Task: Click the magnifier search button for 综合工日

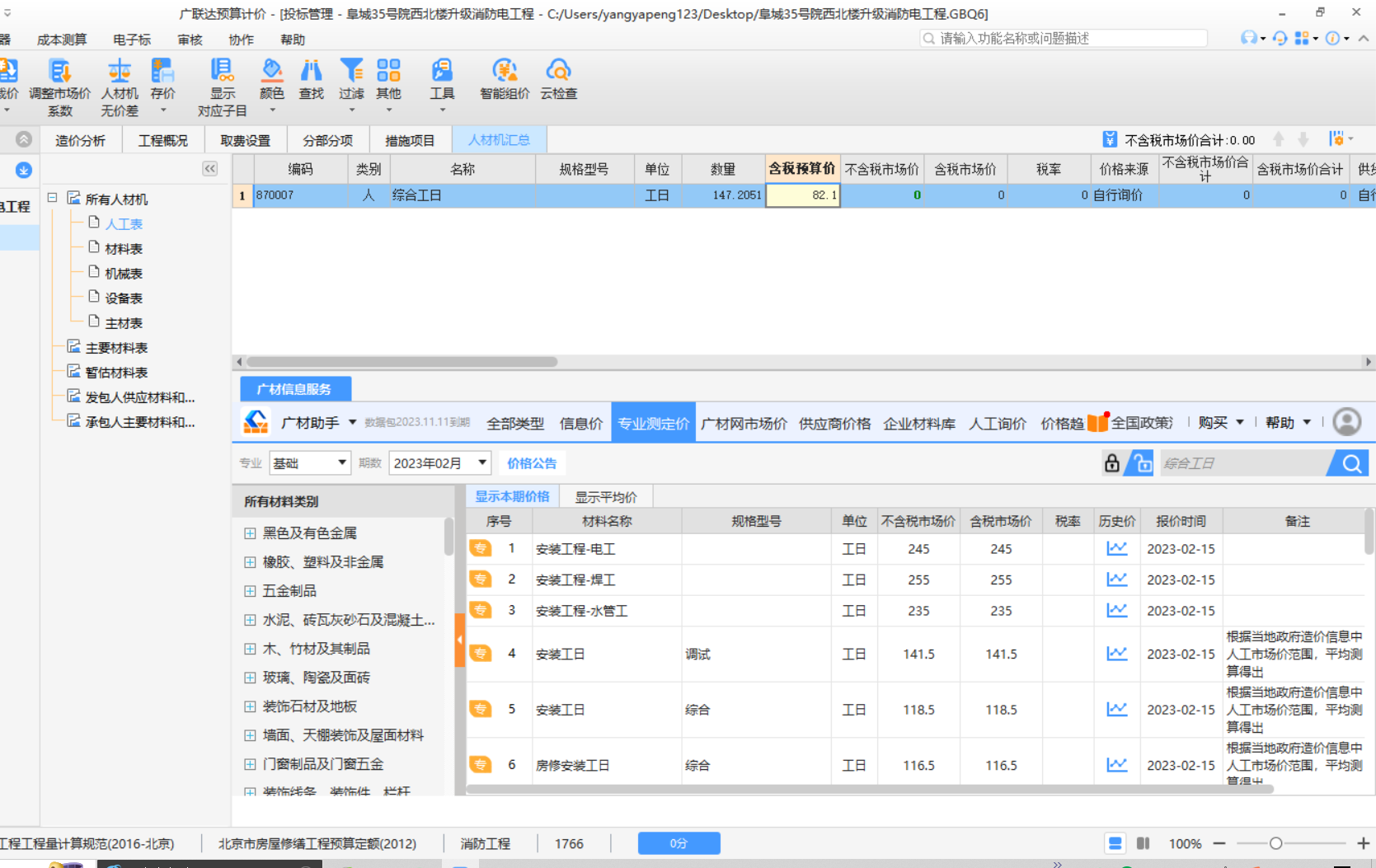Action: pos(1350,463)
